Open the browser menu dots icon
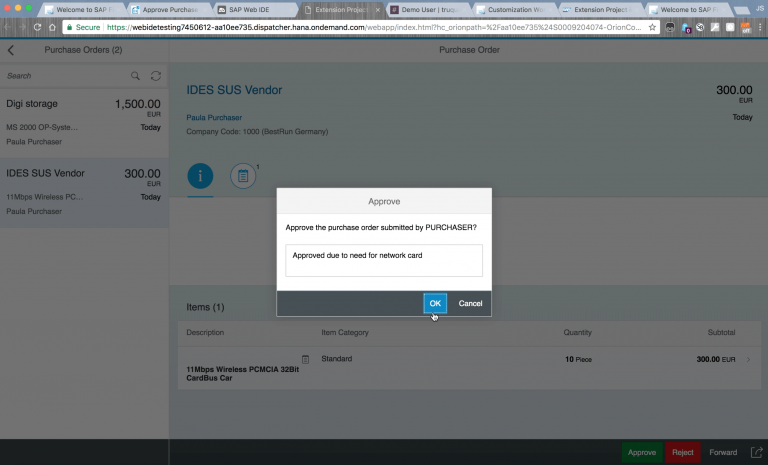 pyautogui.click(x=760, y=27)
